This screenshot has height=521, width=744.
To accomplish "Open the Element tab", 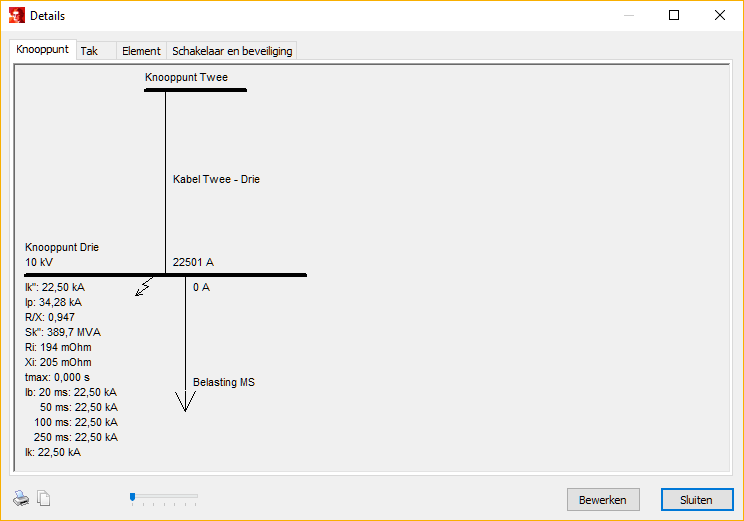I will [x=141, y=51].
